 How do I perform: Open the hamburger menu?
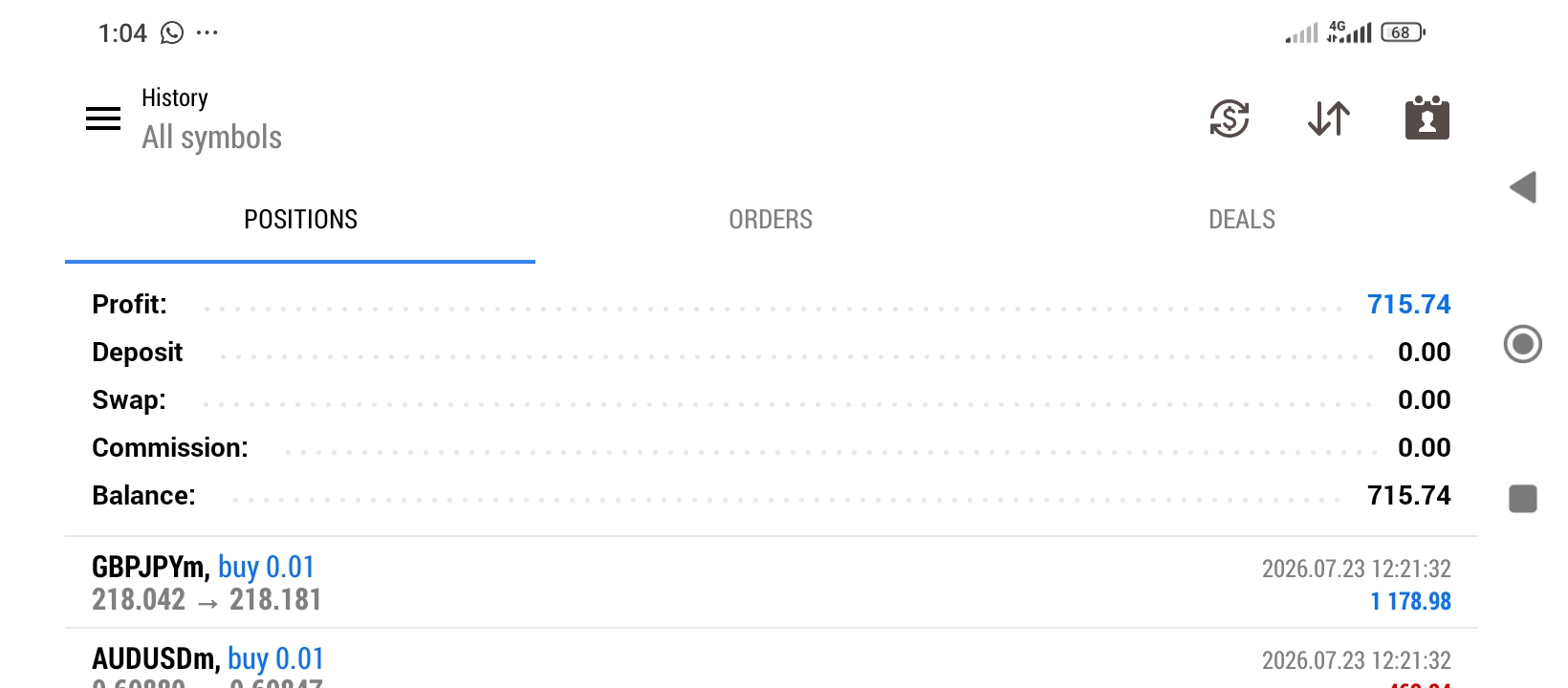(x=103, y=118)
